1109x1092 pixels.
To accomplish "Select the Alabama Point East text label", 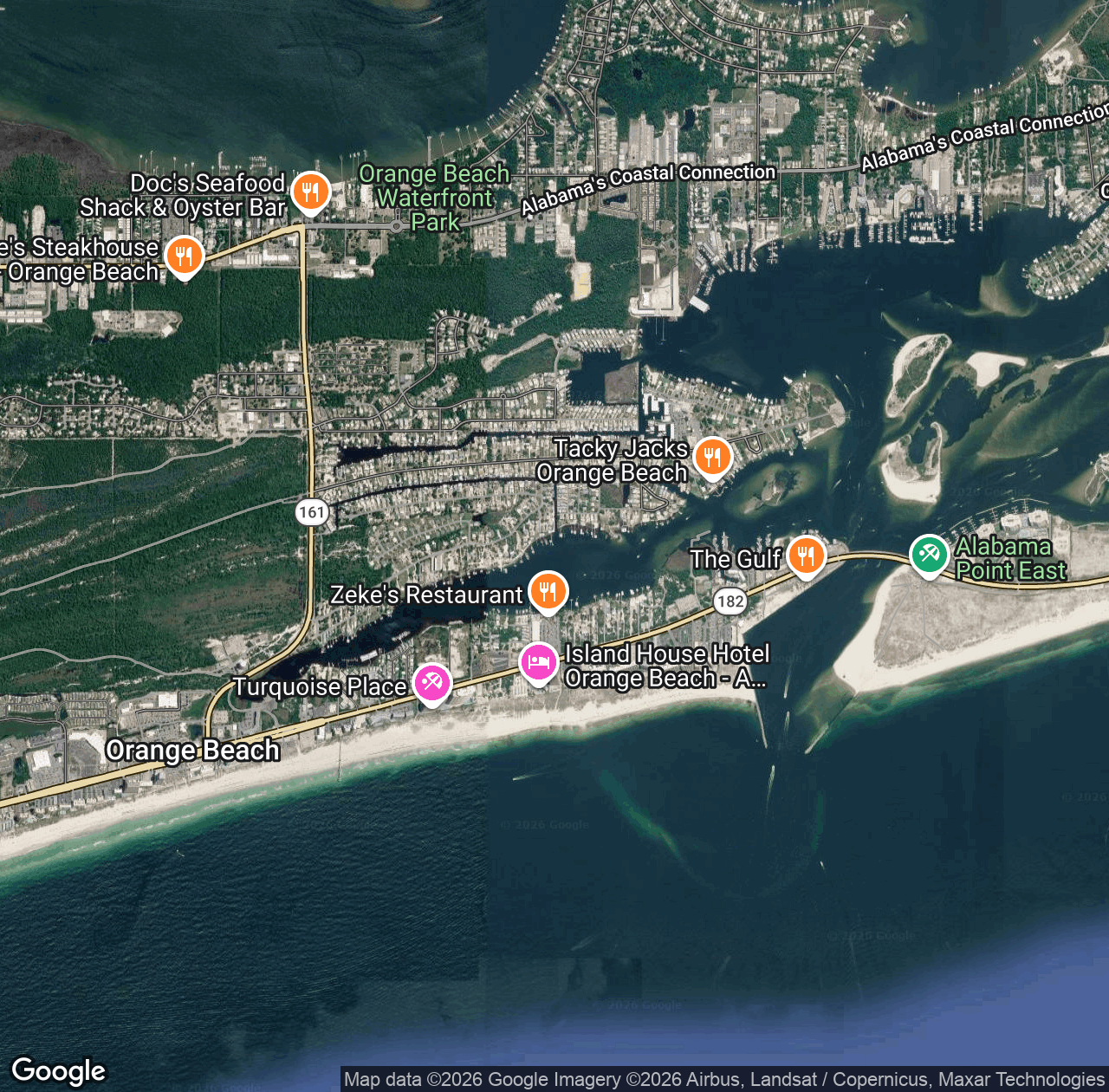I will [1011, 559].
